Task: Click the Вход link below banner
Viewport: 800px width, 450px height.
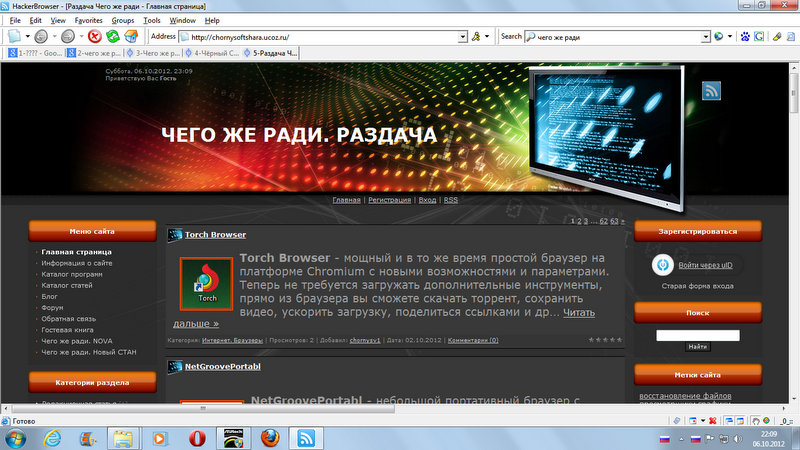Action: click(x=428, y=200)
